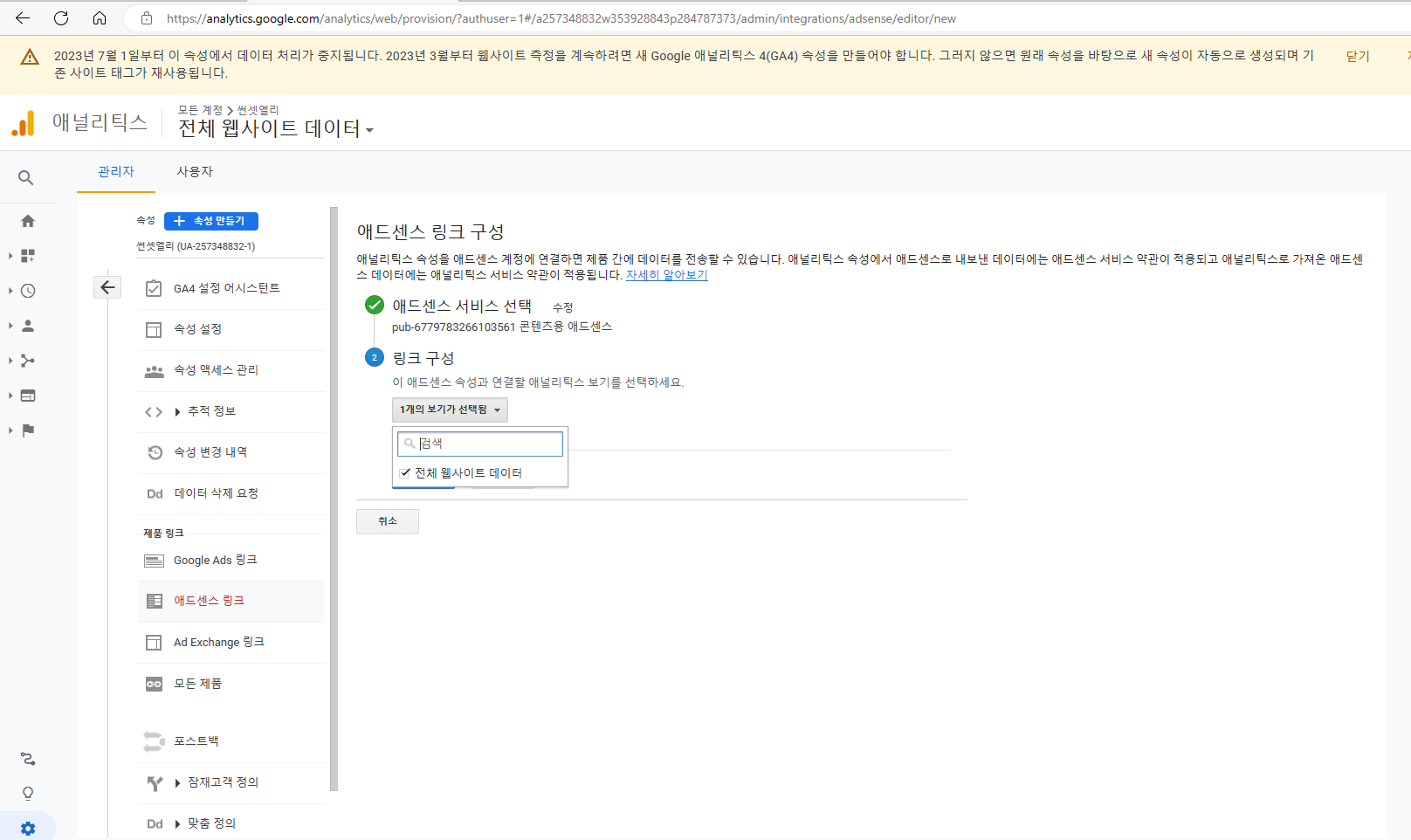This screenshot has height=840, width=1411.
Task: Click the 검색 field in view dropdown
Action: point(480,444)
